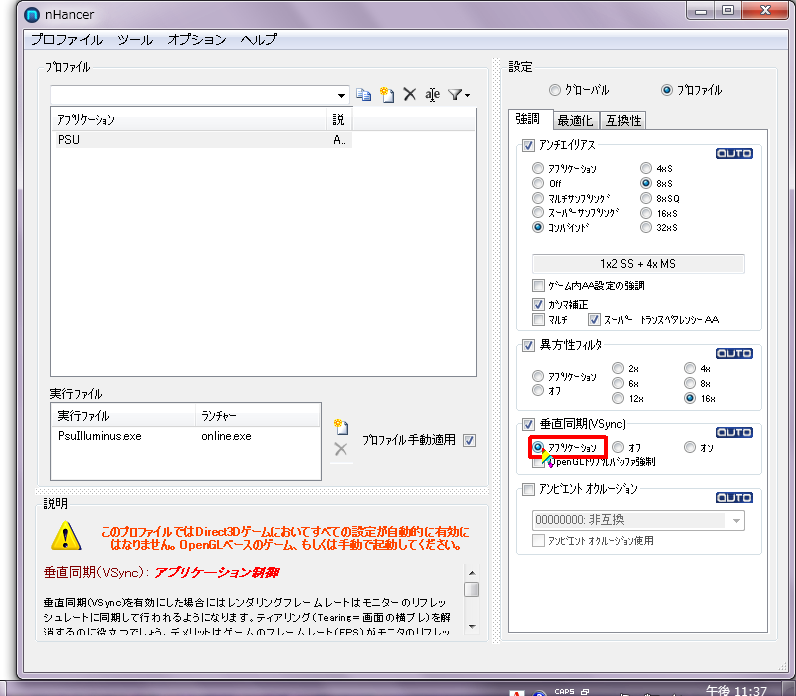Image resolution: width=796 pixels, height=696 pixels.
Task: Select マルチサンプリング anti-aliasing mode
Action: pyautogui.click(x=538, y=198)
